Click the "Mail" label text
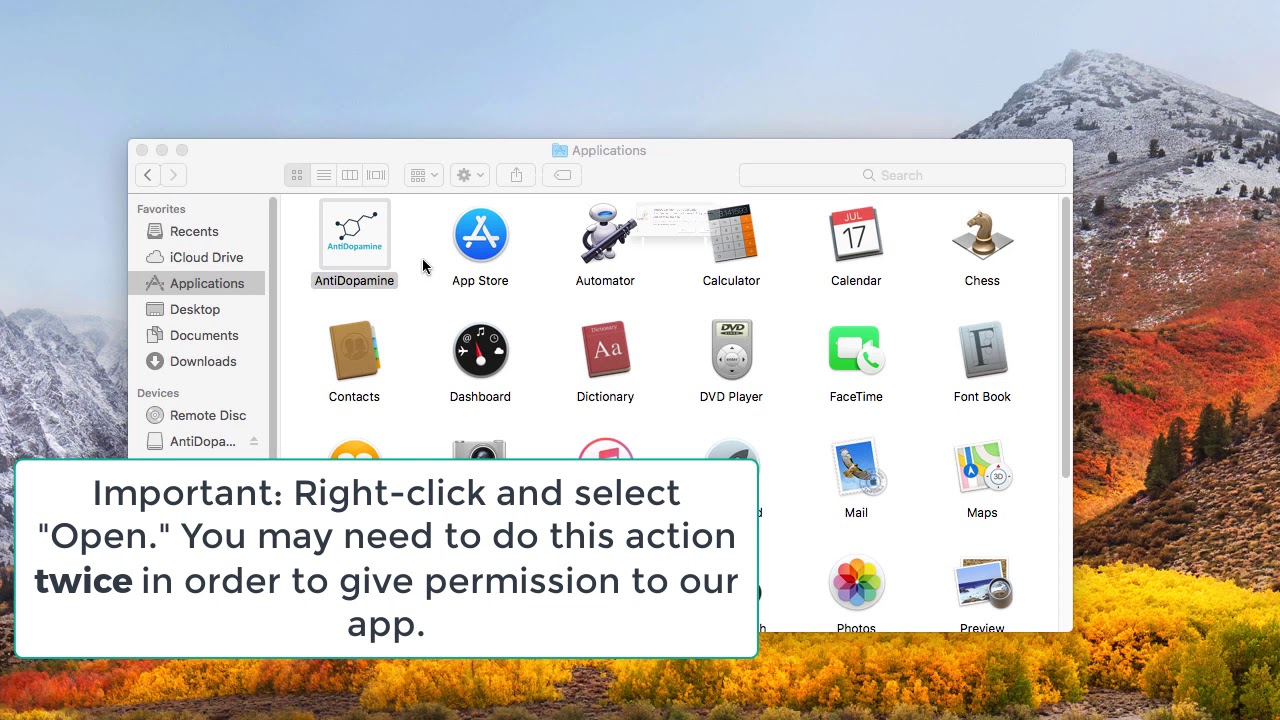Image resolution: width=1280 pixels, height=720 pixels. [856, 512]
